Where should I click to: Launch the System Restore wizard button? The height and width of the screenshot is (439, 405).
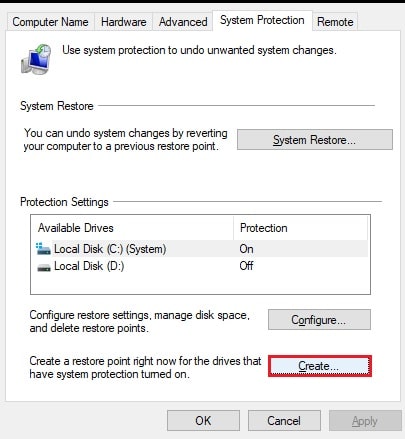pos(315,140)
